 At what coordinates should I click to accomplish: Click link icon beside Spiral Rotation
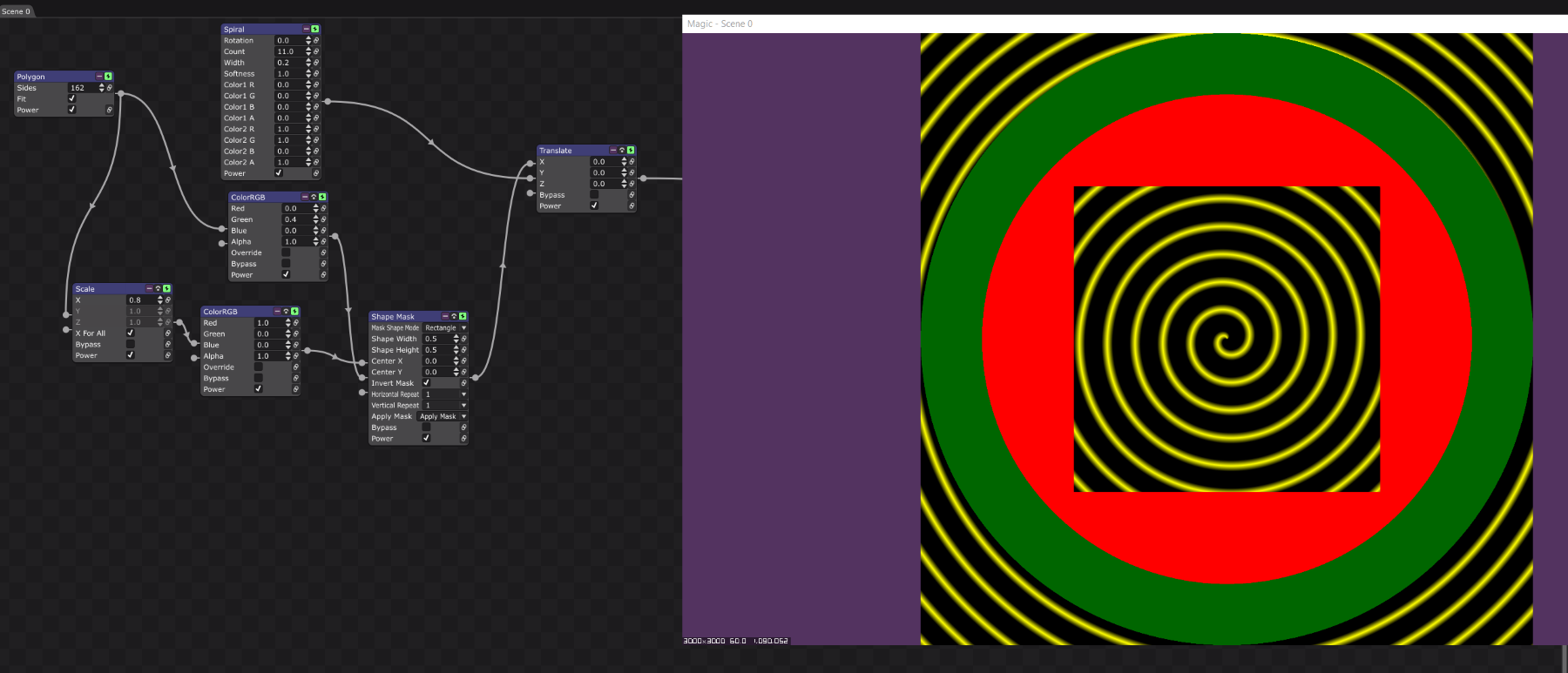[x=316, y=40]
